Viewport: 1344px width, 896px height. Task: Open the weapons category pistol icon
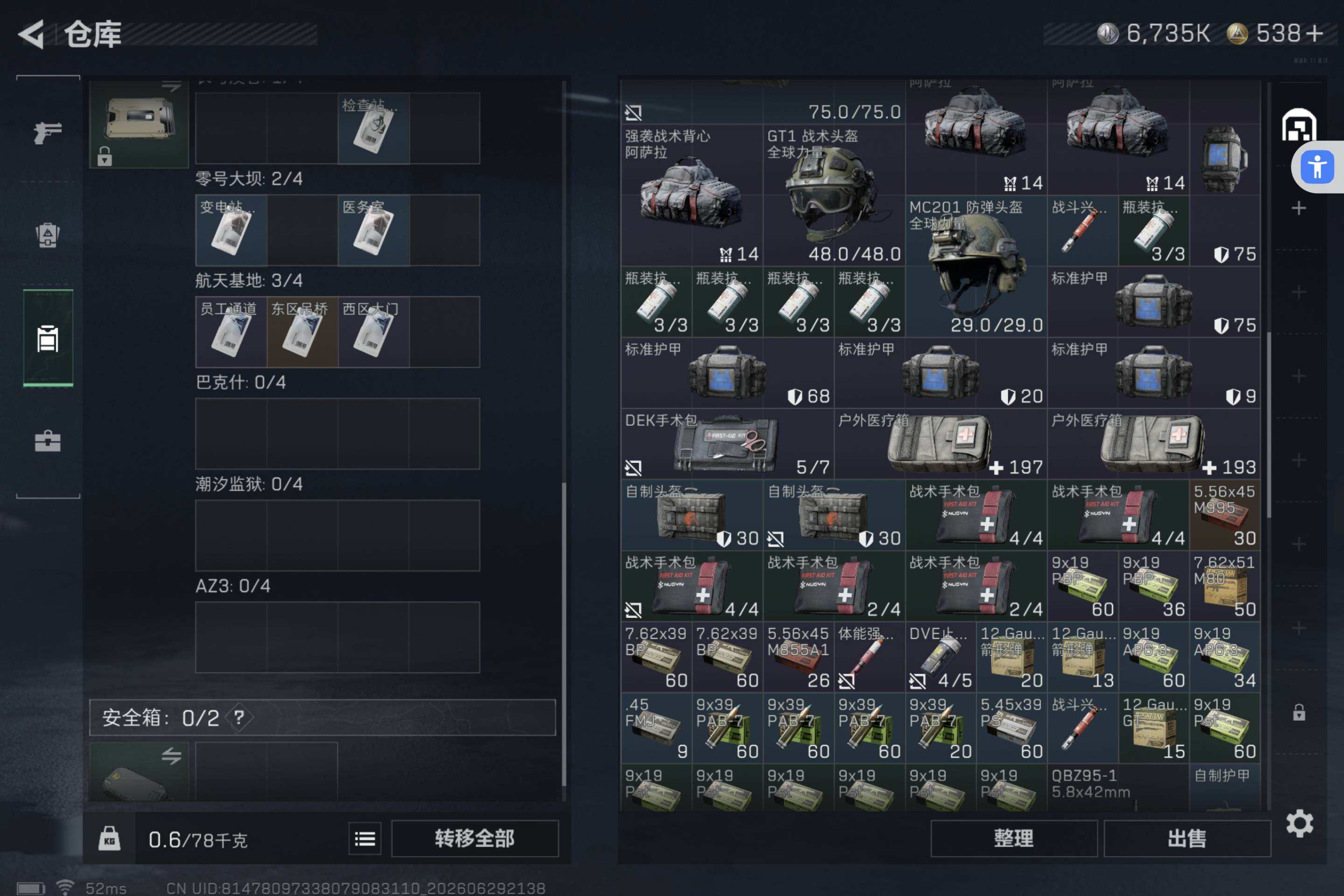click(x=48, y=133)
